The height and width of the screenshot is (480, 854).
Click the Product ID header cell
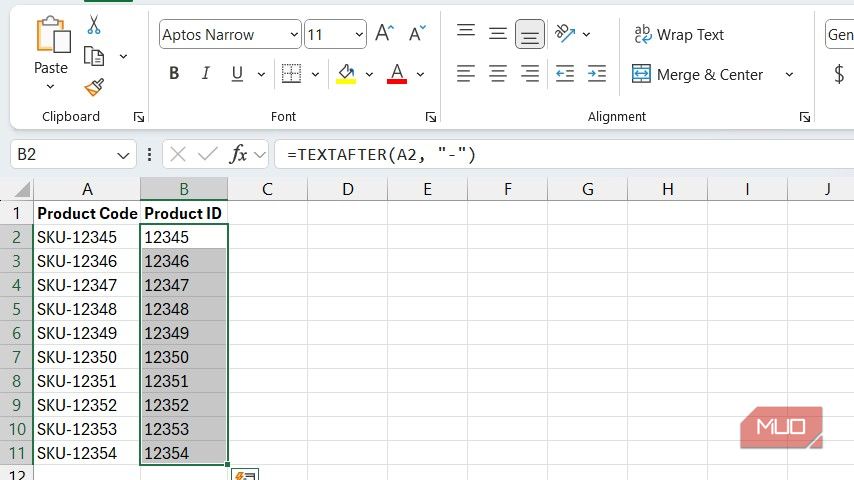click(184, 213)
